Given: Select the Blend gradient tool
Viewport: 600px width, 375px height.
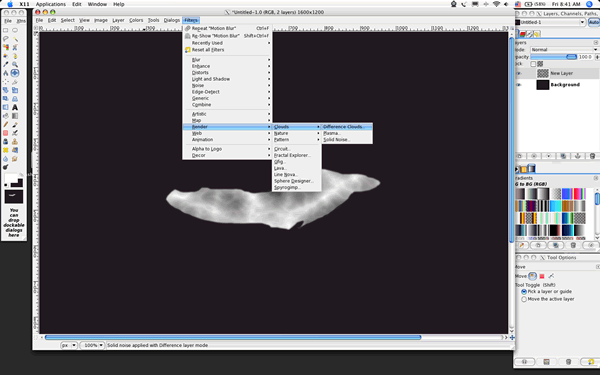Looking at the screenshot, I should [15, 116].
